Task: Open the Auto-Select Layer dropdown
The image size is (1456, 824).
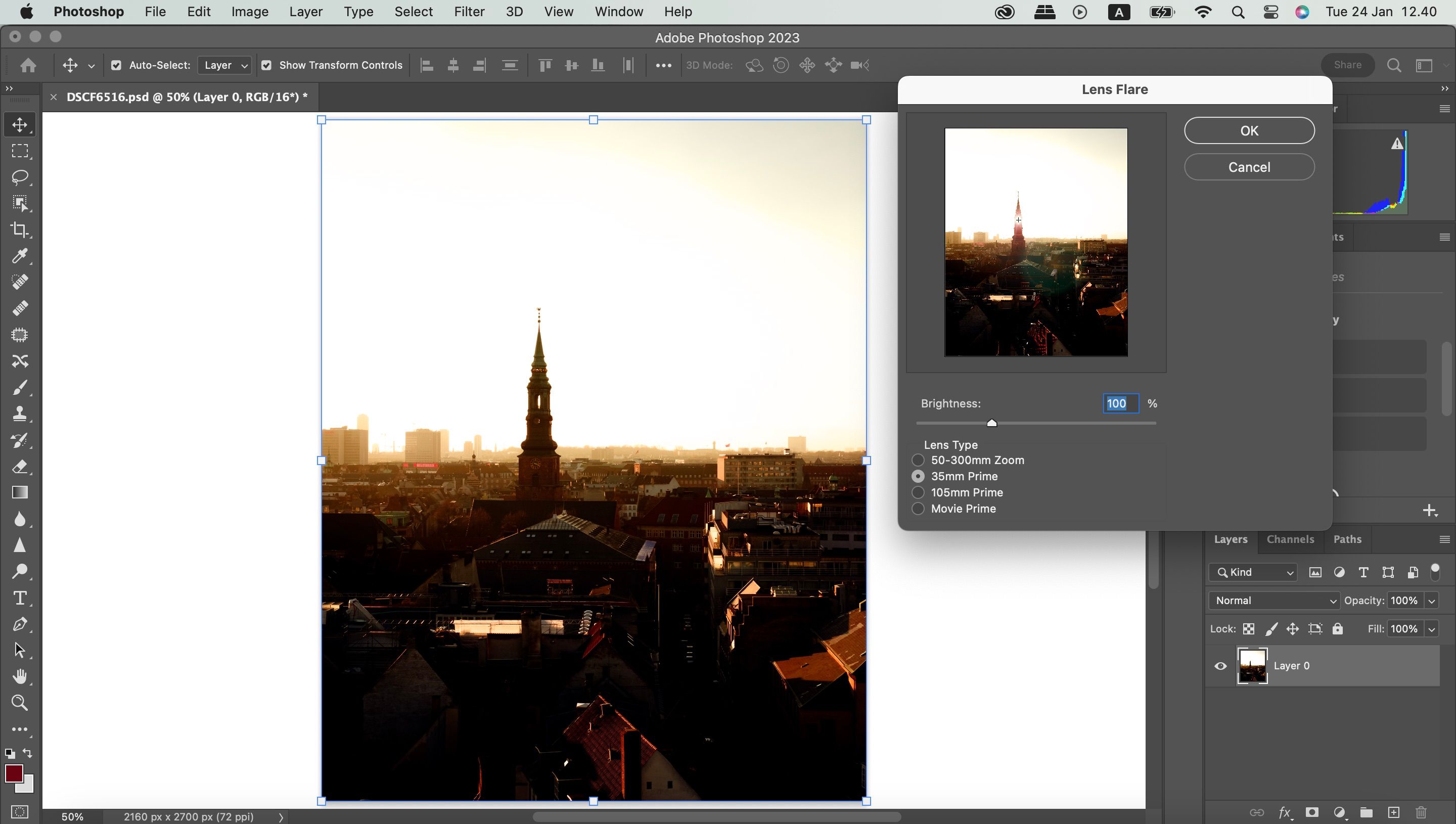Action: 225,65
